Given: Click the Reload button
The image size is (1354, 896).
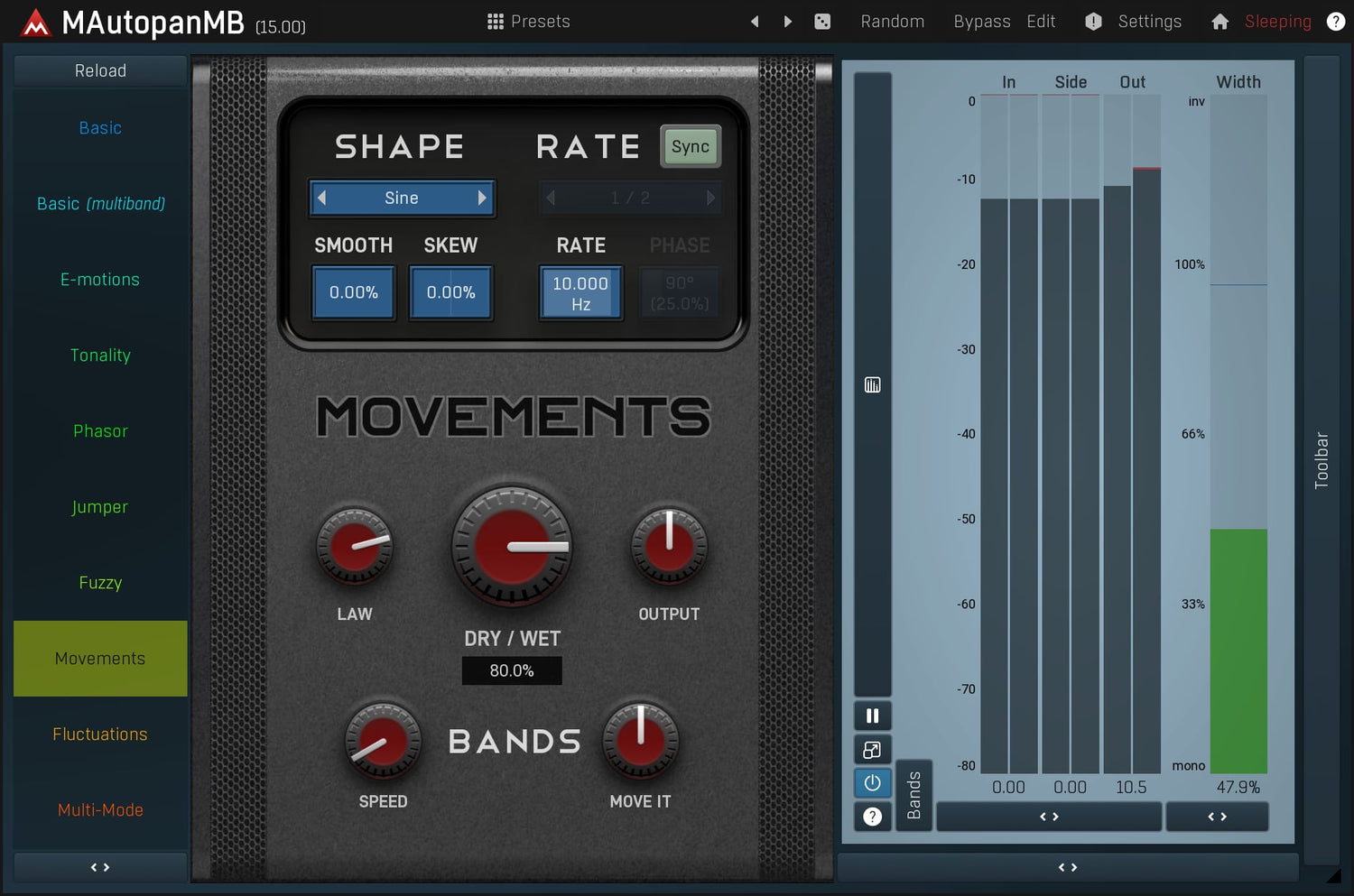Looking at the screenshot, I should [100, 70].
